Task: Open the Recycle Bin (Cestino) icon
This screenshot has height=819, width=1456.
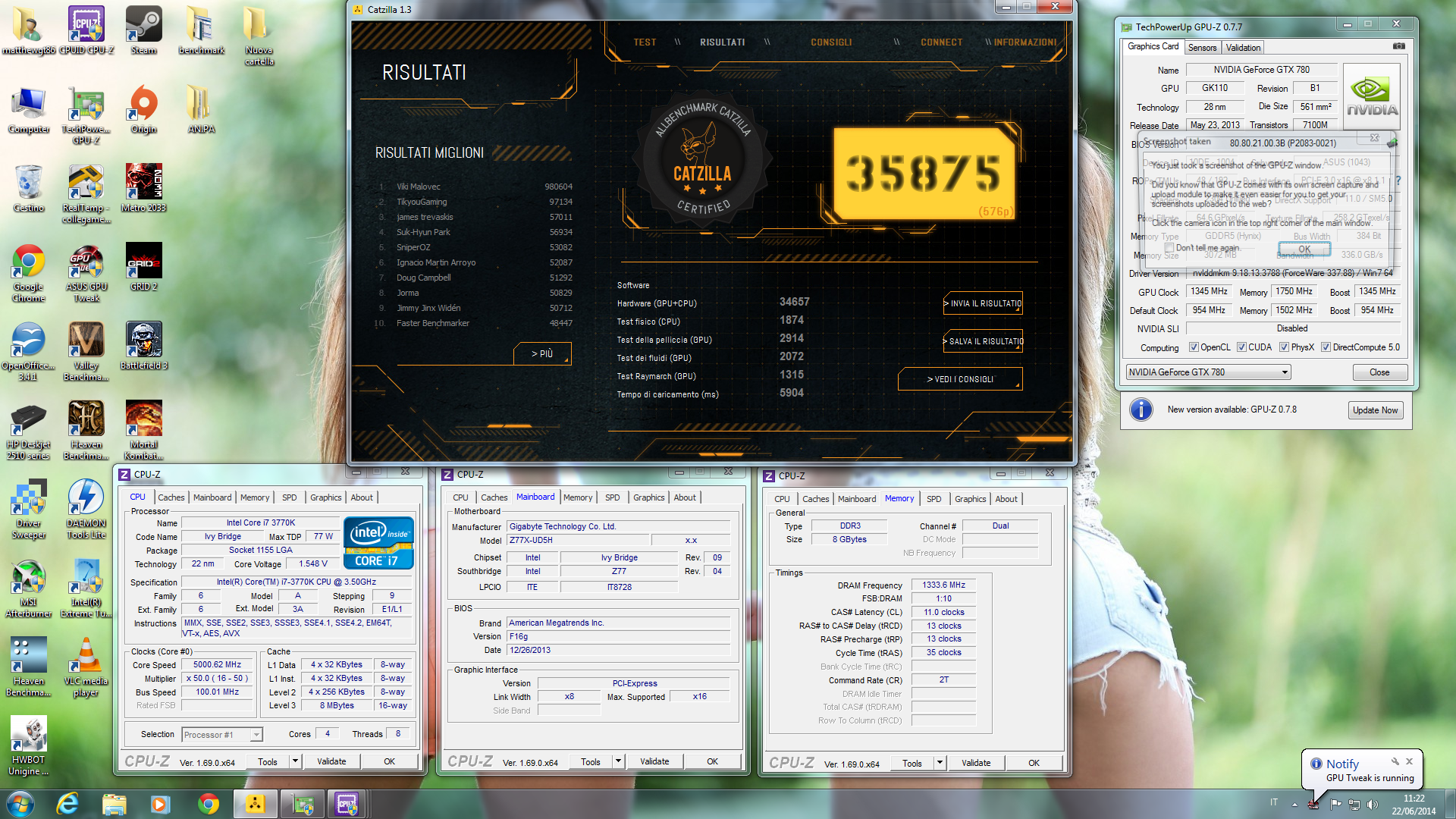Action: (29, 188)
